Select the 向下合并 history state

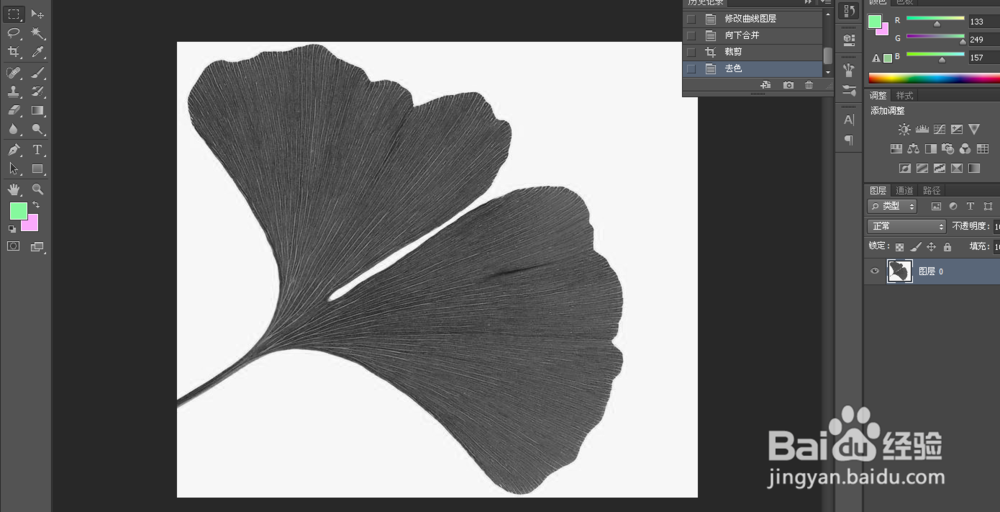pos(753,36)
